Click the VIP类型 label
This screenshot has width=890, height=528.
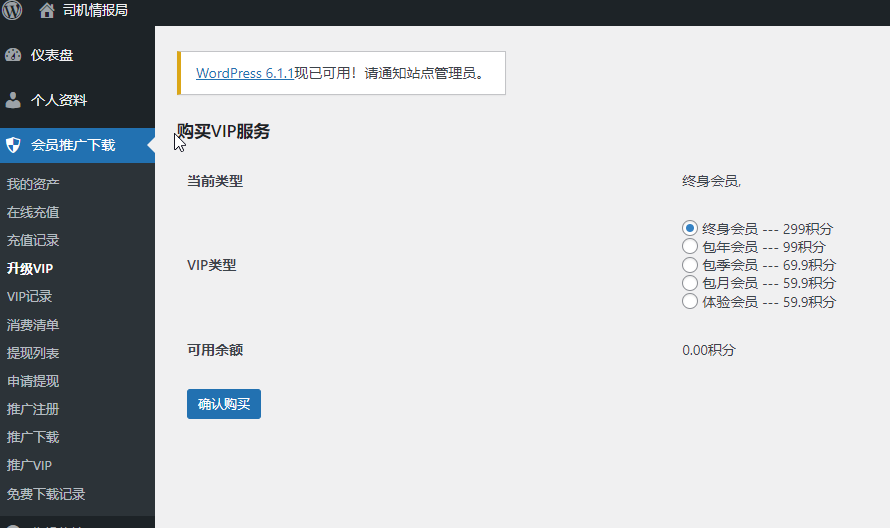(212, 265)
